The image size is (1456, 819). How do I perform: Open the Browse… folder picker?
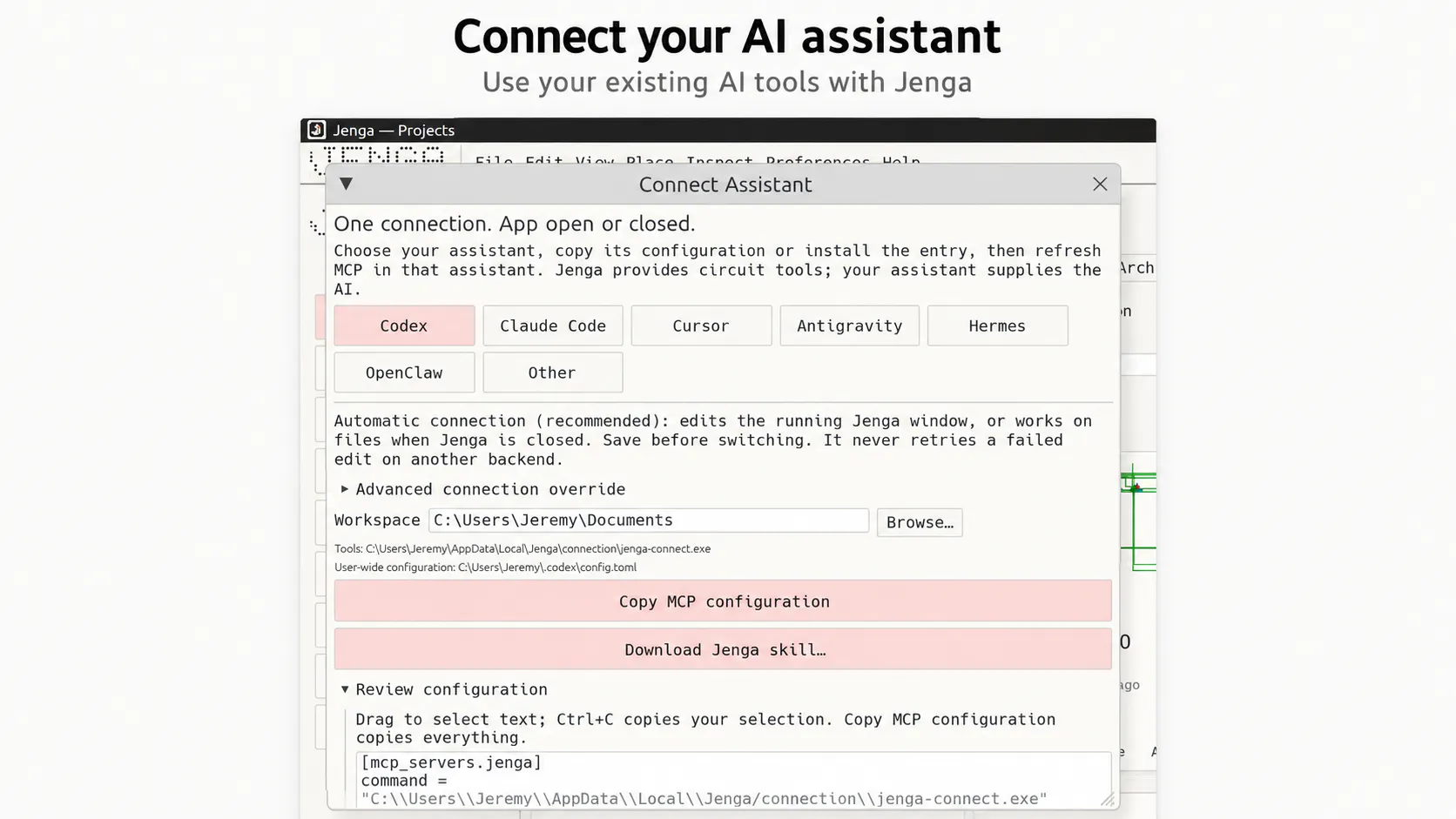click(x=920, y=522)
